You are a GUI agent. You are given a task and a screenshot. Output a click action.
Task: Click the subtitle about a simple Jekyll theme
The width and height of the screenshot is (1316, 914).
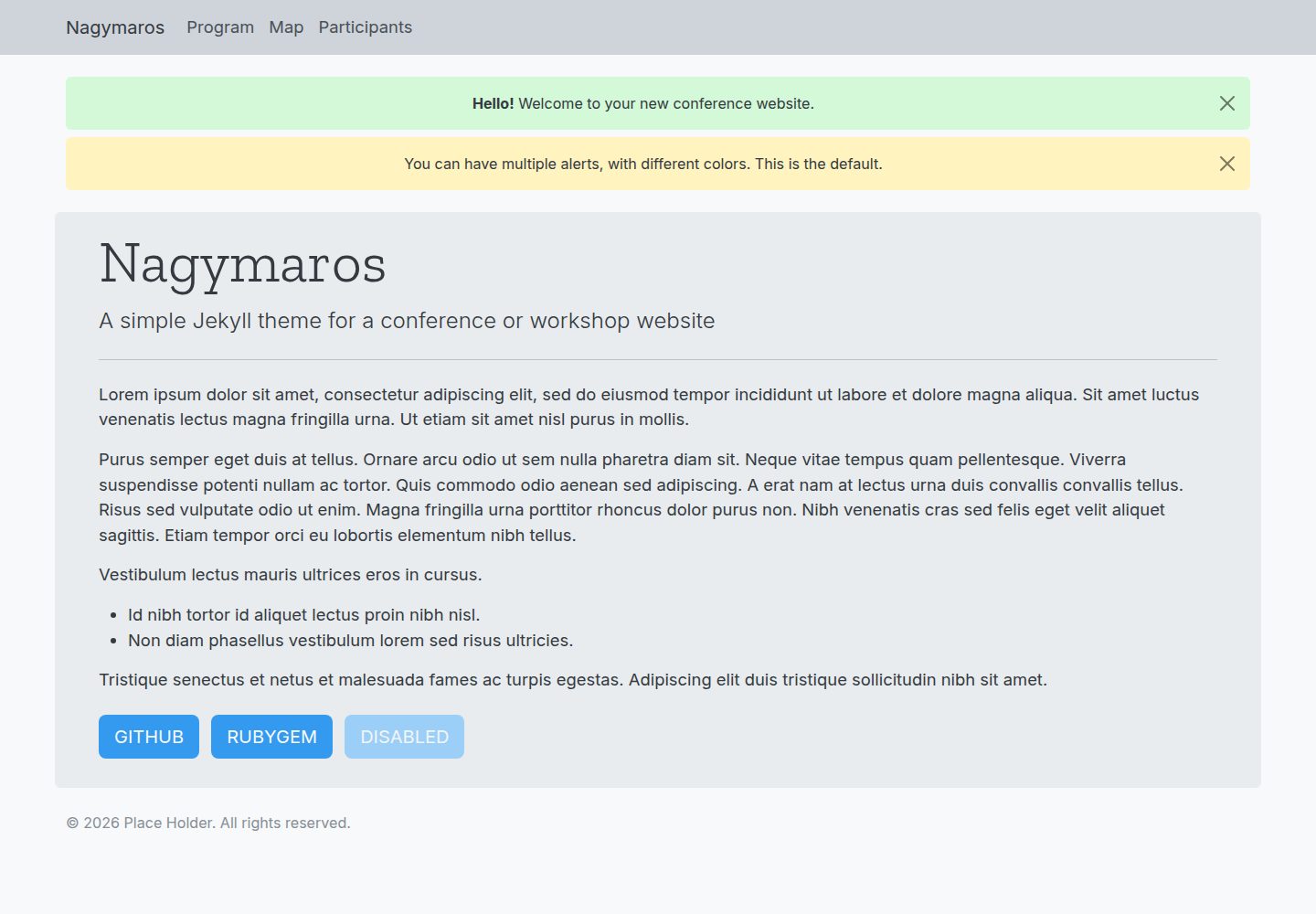pos(407,321)
